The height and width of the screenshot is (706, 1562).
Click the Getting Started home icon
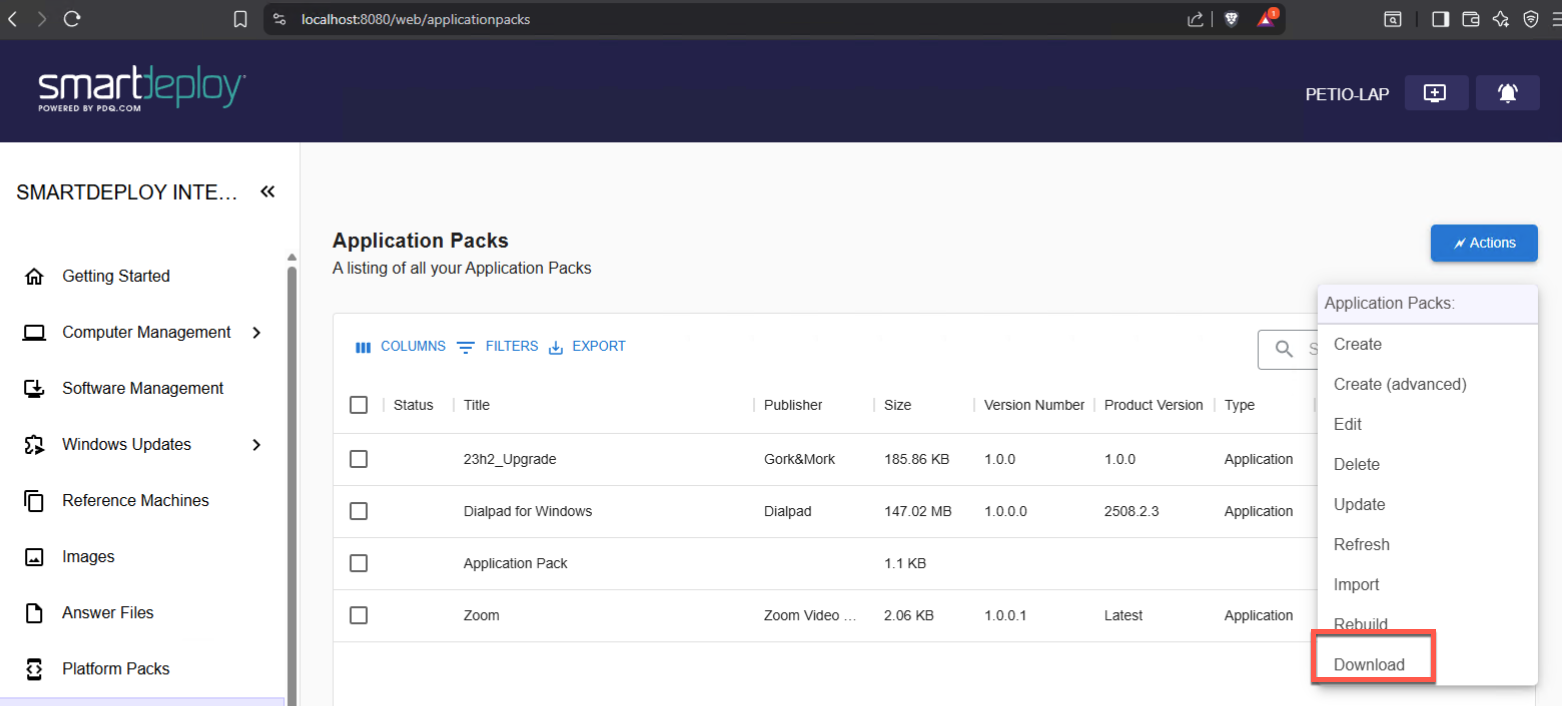pyautogui.click(x=34, y=277)
